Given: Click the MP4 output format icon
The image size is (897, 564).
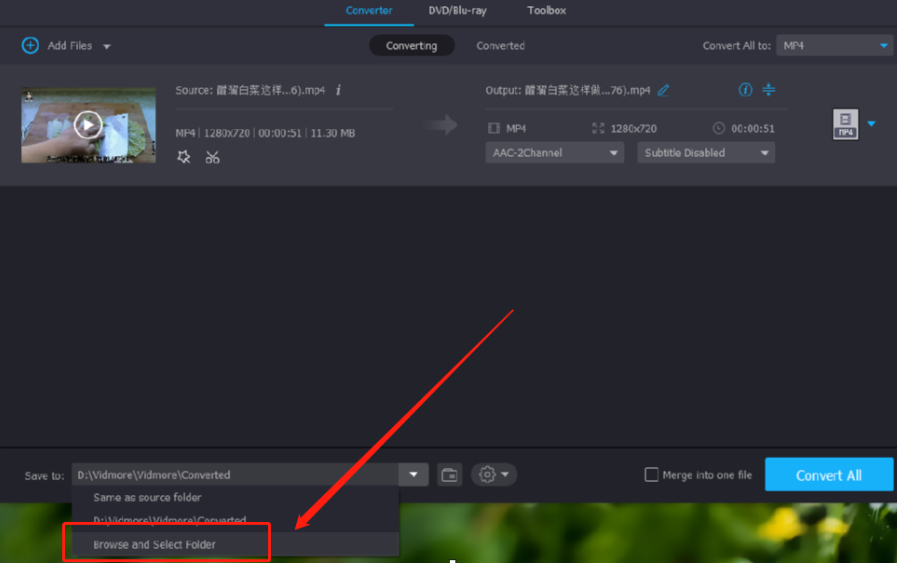Looking at the screenshot, I should (845, 125).
